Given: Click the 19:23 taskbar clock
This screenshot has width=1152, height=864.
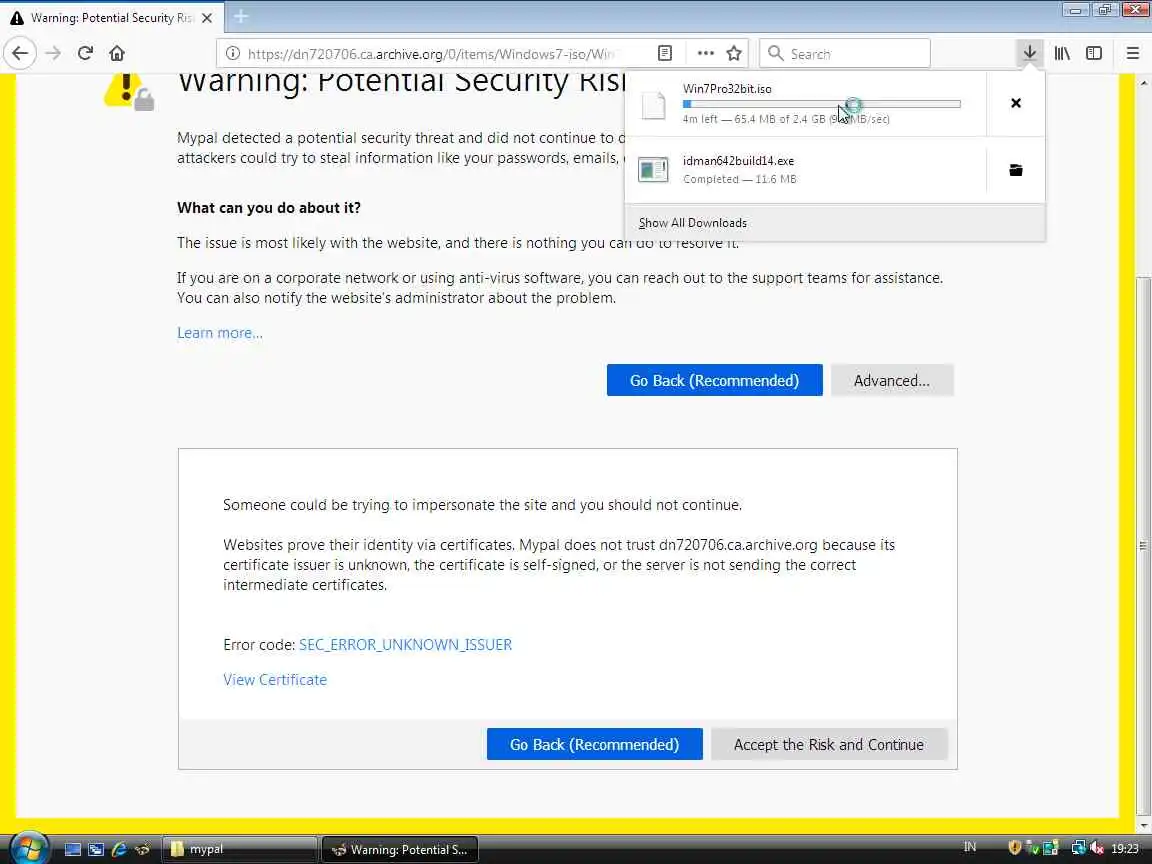Looking at the screenshot, I should 1125,849.
